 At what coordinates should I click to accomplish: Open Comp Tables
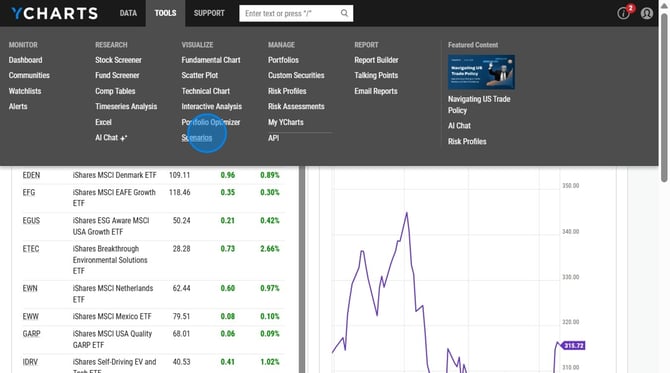coord(115,91)
